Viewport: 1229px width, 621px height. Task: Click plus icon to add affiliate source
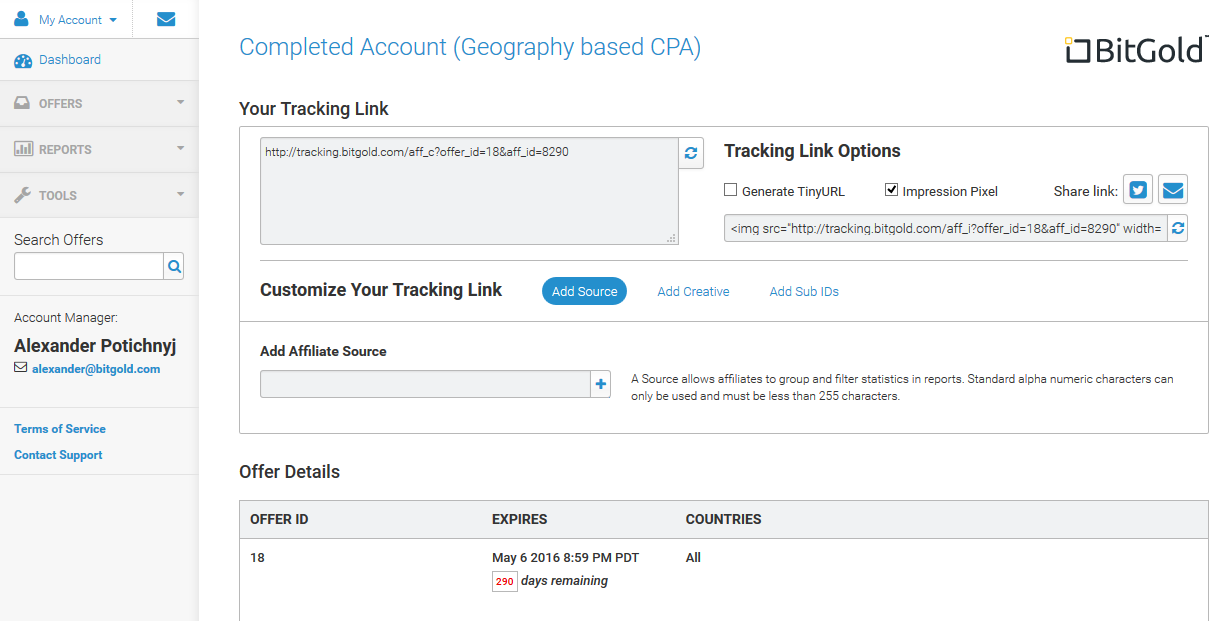coord(601,384)
